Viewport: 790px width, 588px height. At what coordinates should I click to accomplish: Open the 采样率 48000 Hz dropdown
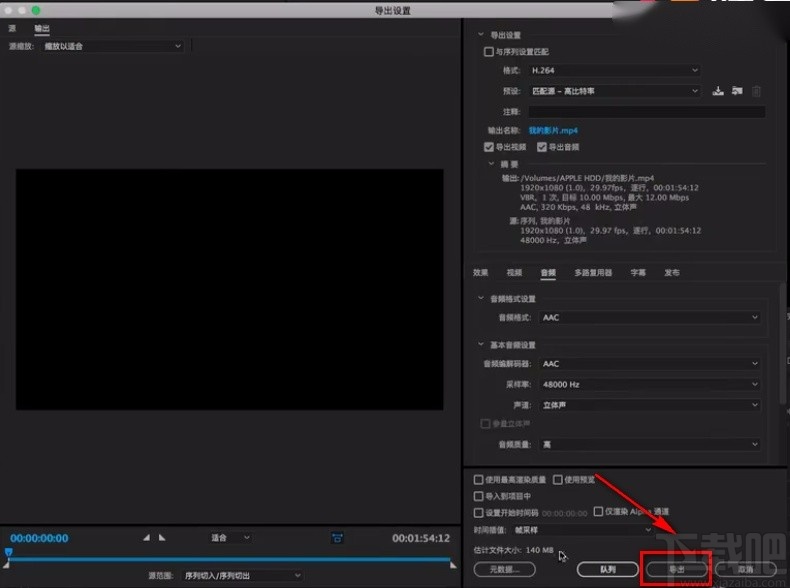(x=650, y=384)
